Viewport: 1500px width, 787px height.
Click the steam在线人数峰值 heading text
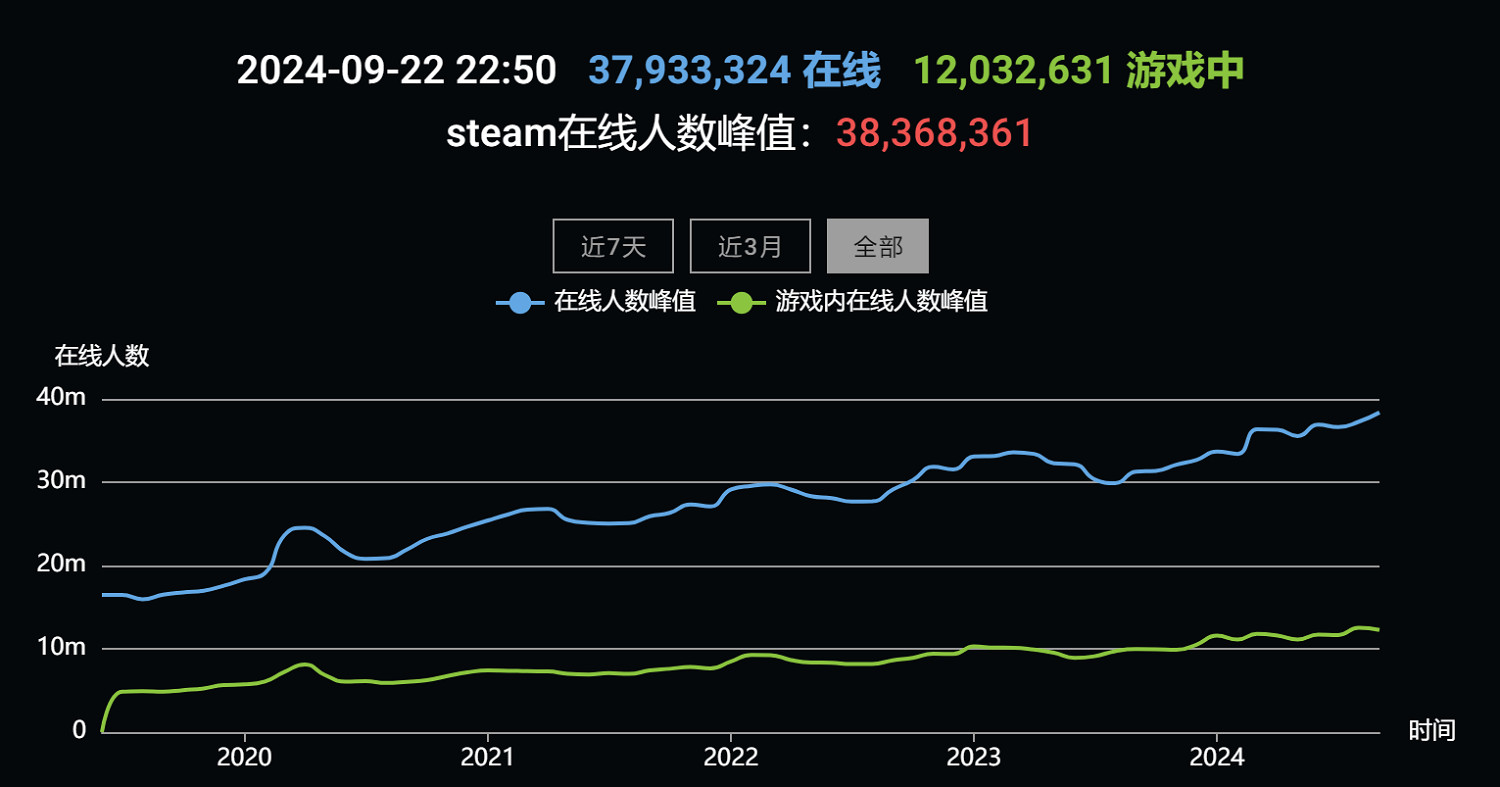tap(632, 133)
